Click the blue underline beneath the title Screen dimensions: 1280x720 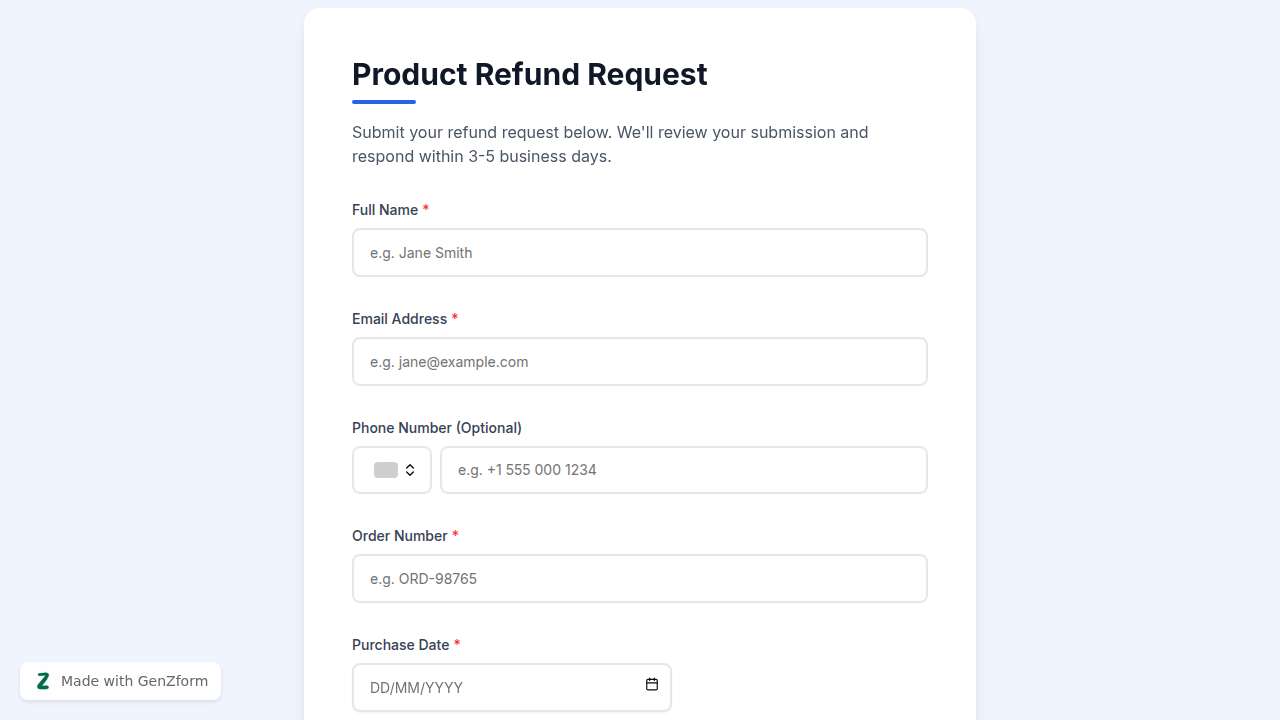pyautogui.click(x=384, y=102)
